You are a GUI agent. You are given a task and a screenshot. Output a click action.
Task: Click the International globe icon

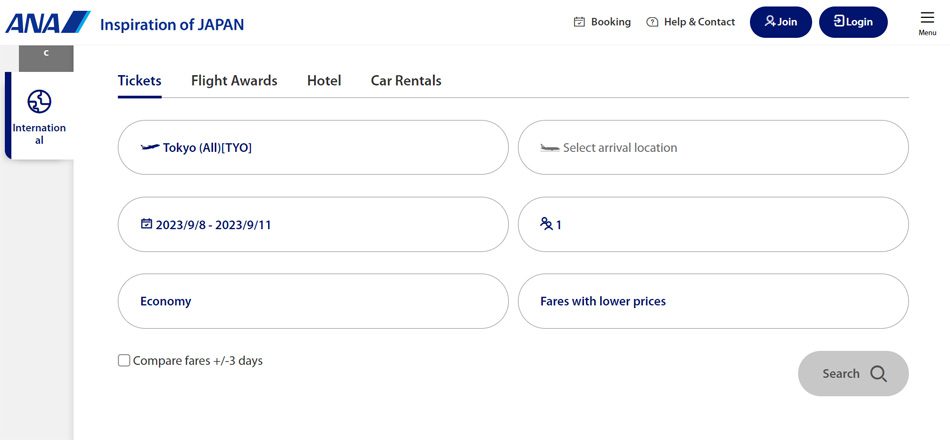[x=39, y=101]
